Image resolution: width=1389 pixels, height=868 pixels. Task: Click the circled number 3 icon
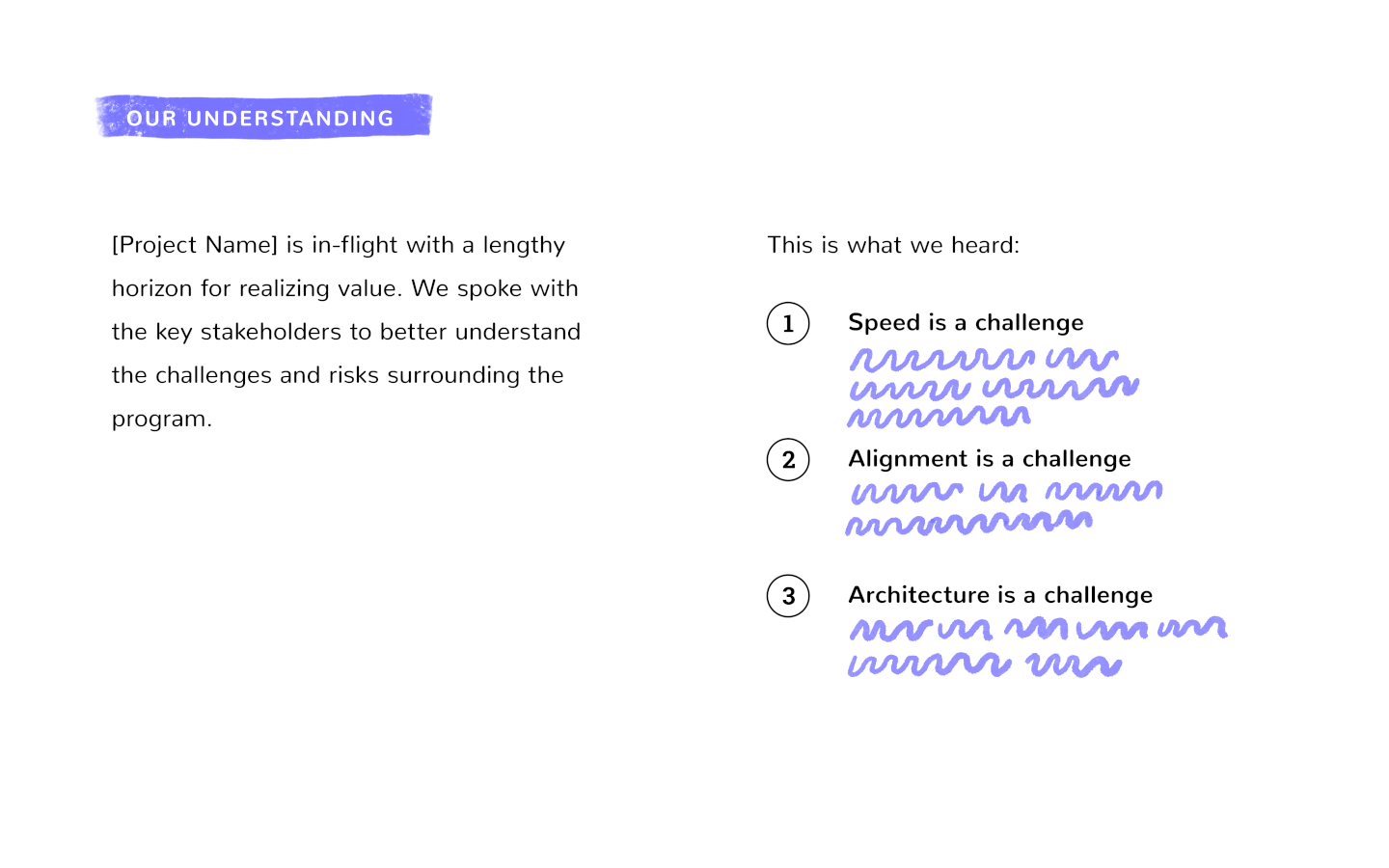[x=788, y=596]
